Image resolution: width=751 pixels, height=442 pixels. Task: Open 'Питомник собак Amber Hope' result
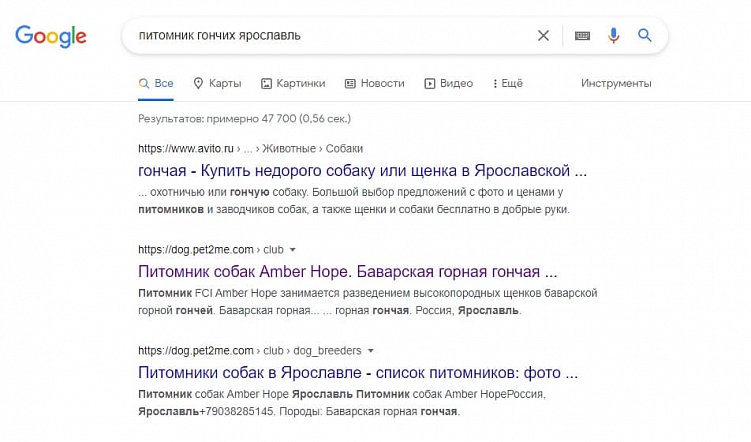coord(348,272)
